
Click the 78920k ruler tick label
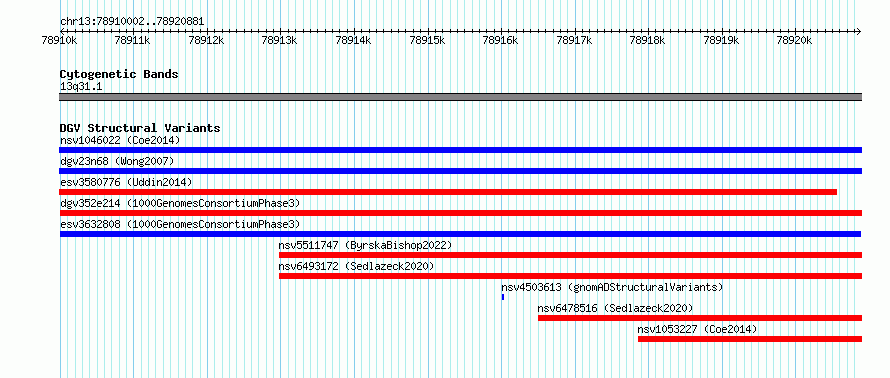pos(795,40)
